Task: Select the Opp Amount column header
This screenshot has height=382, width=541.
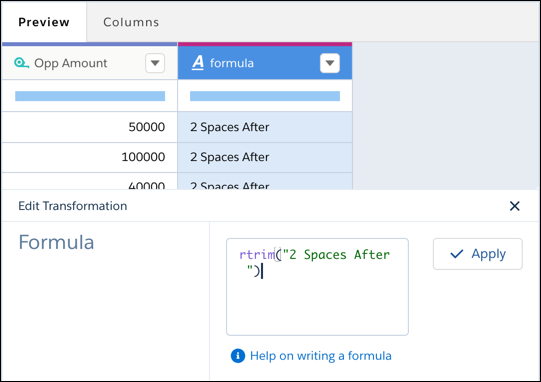Action: tap(89, 63)
